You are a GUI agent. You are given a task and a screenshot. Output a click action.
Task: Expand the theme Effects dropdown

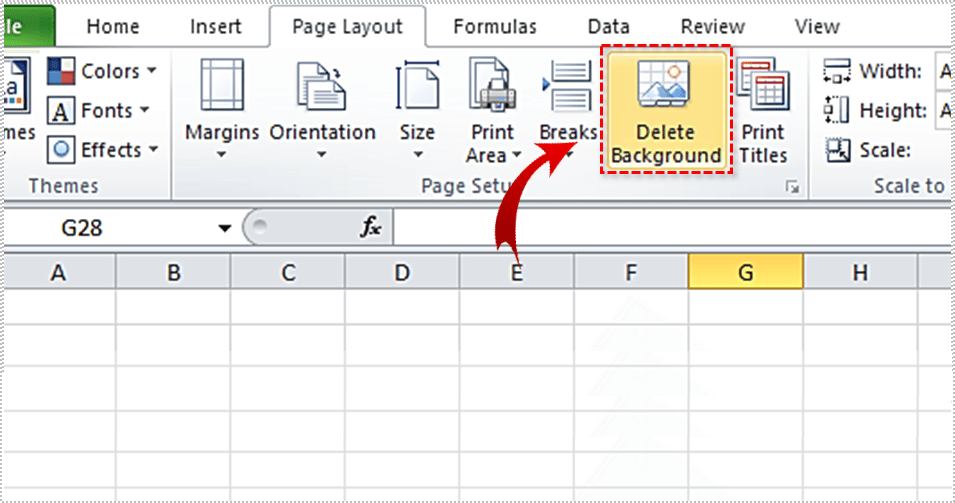pos(104,150)
